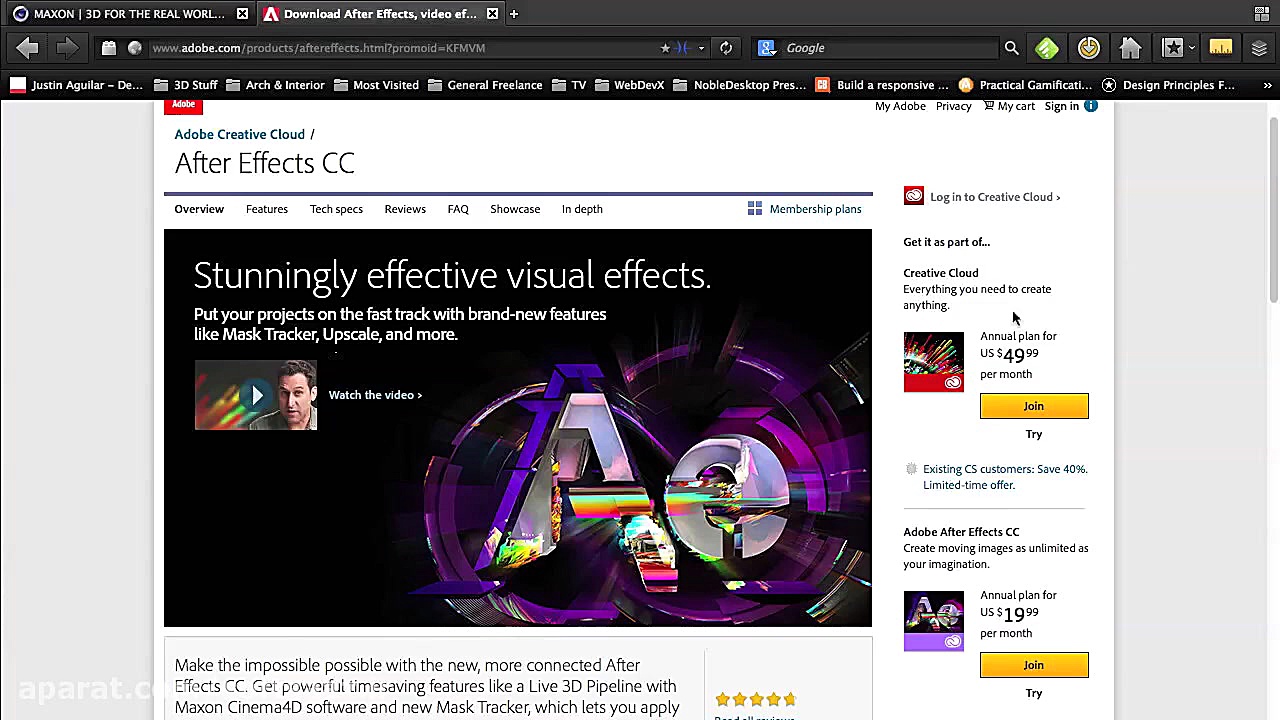
Task: Open the Features page tab
Action: 267,209
